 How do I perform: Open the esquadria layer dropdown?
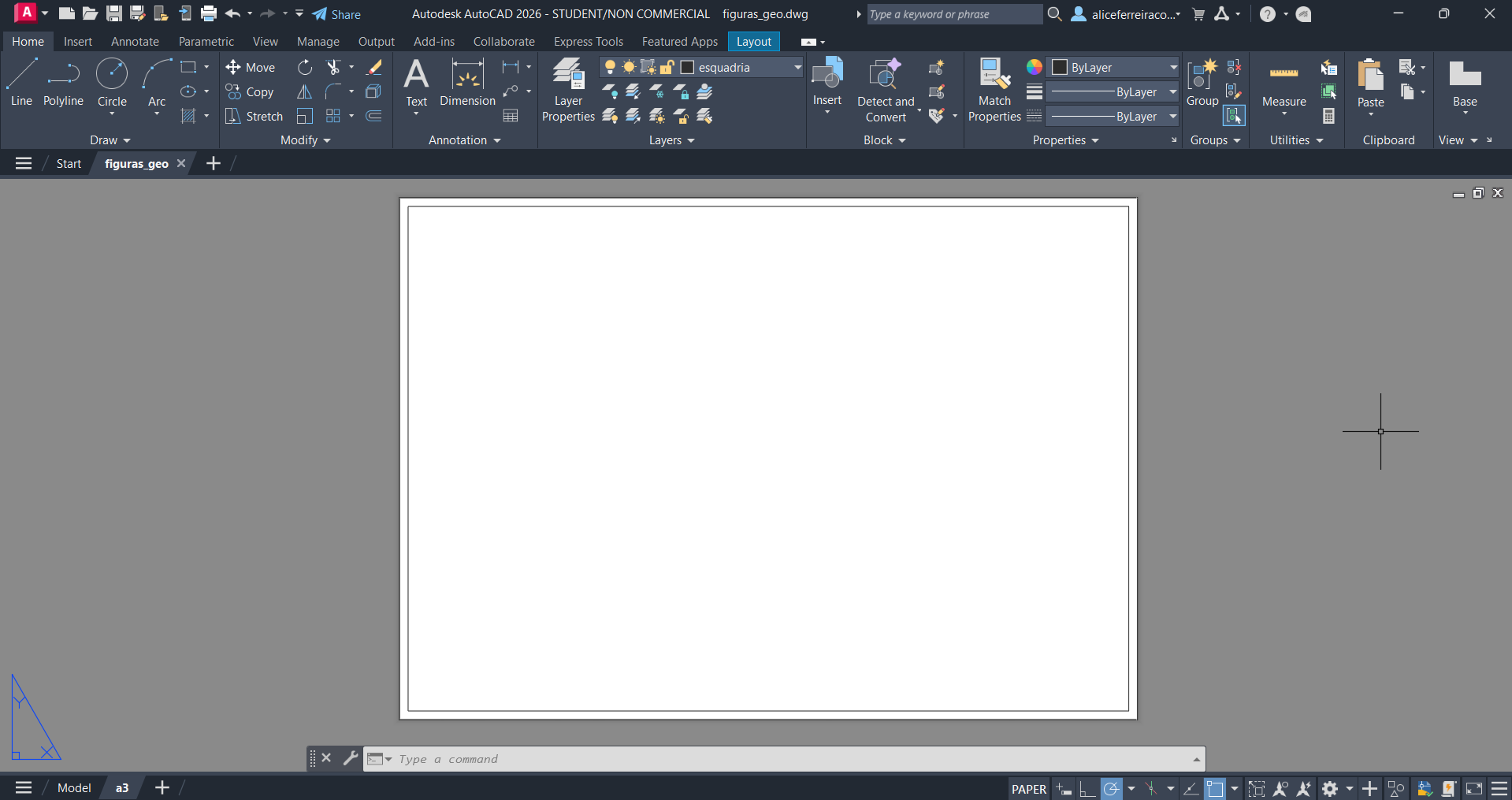tap(797, 68)
